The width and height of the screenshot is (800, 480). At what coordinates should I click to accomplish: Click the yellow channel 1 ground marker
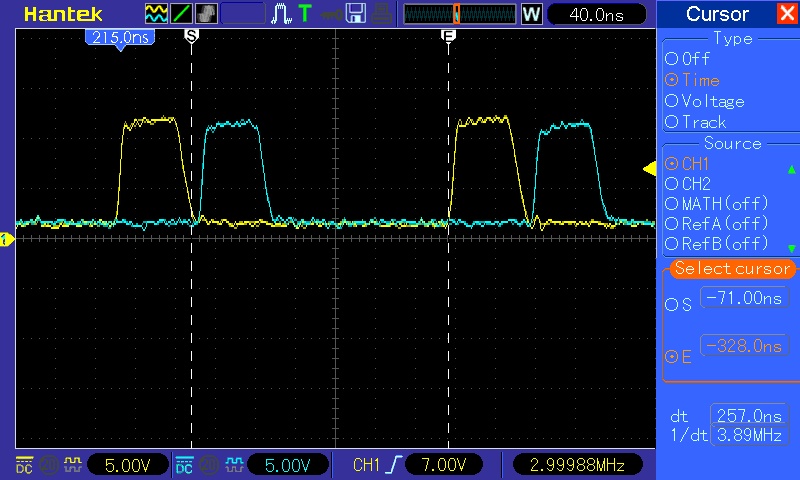[x=7, y=239]
